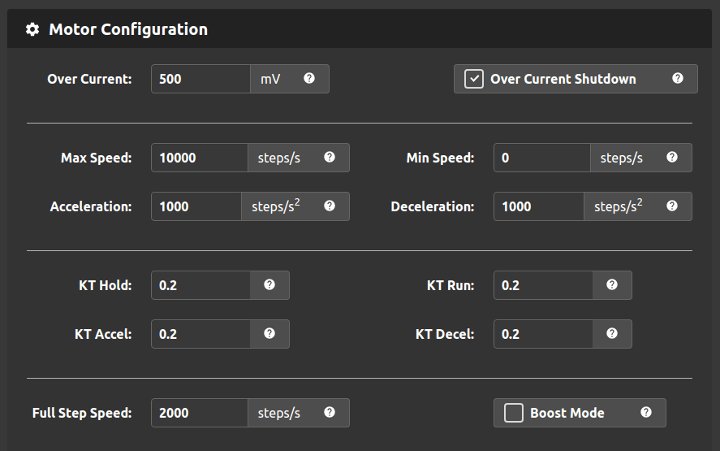This screenshot has height=451, width=720.
Task: Click the "Over Current:" field label
Action: click(x=90, y=79)
